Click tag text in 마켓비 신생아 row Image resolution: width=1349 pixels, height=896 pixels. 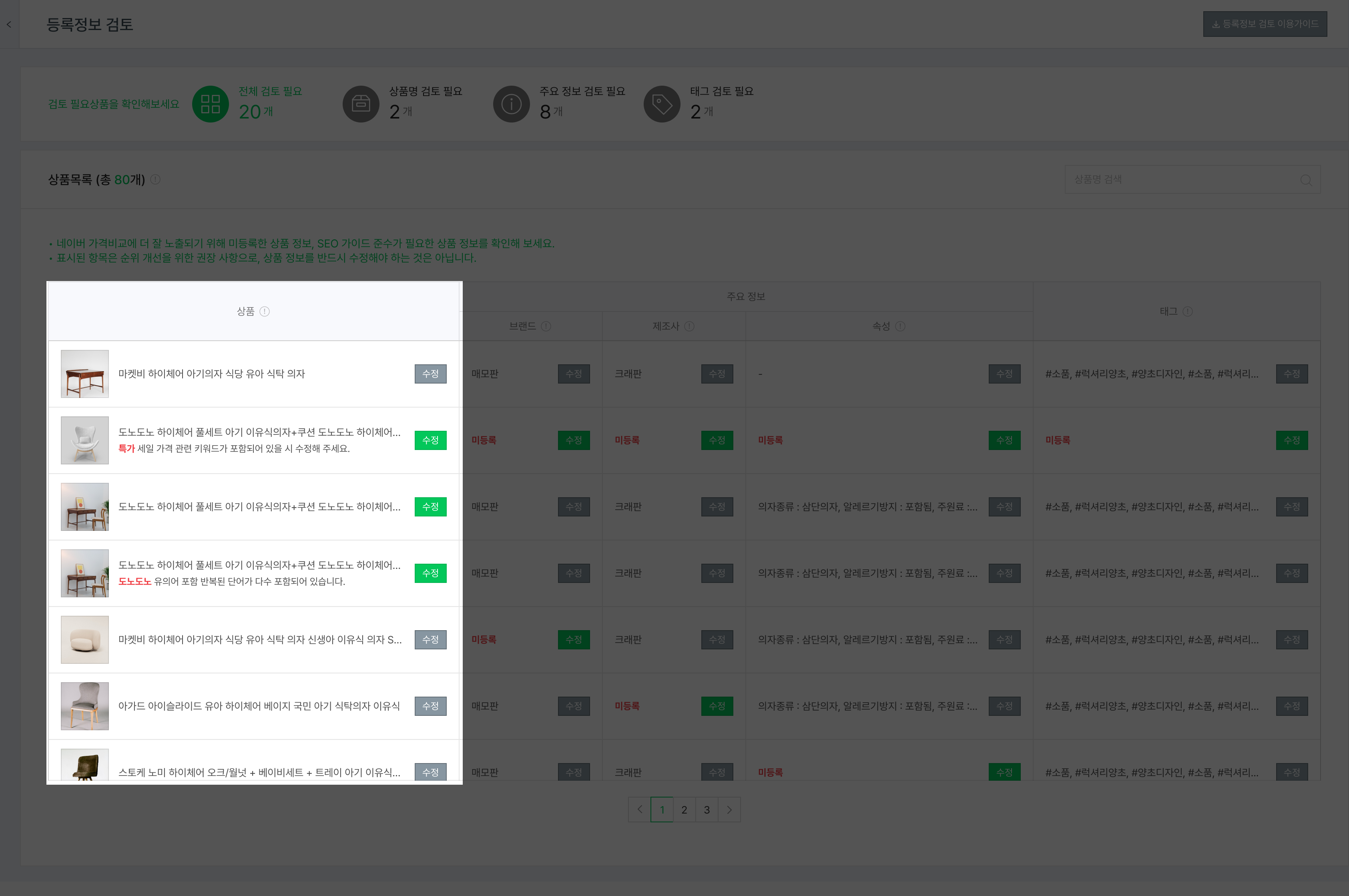pos(1152,639)
